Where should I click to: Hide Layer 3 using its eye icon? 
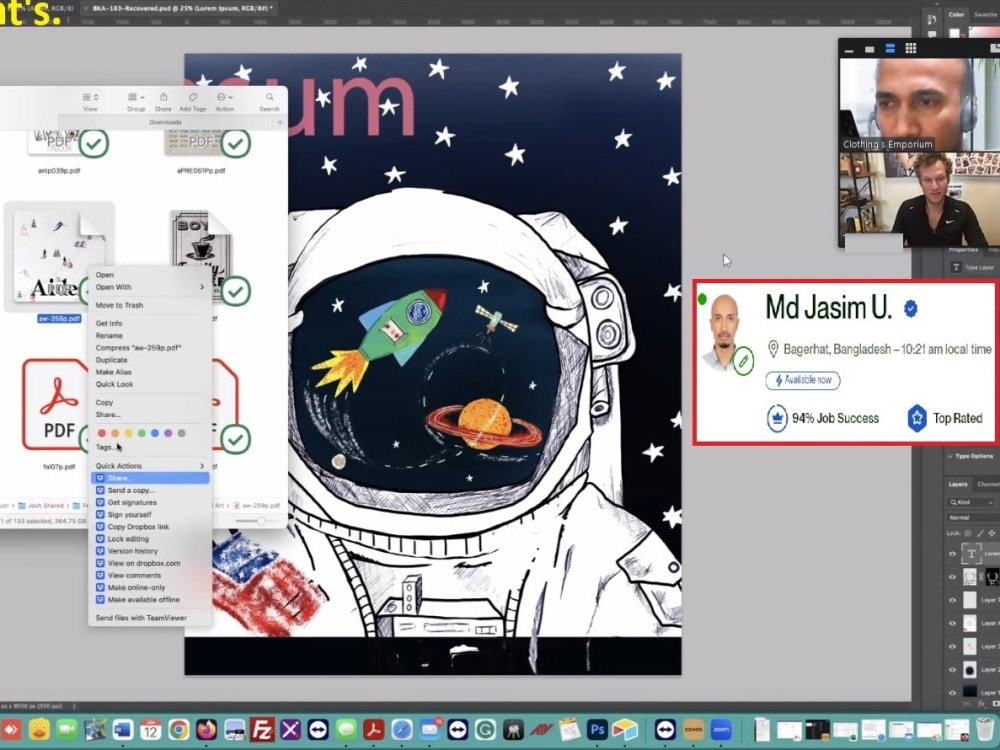click(953, 646)
